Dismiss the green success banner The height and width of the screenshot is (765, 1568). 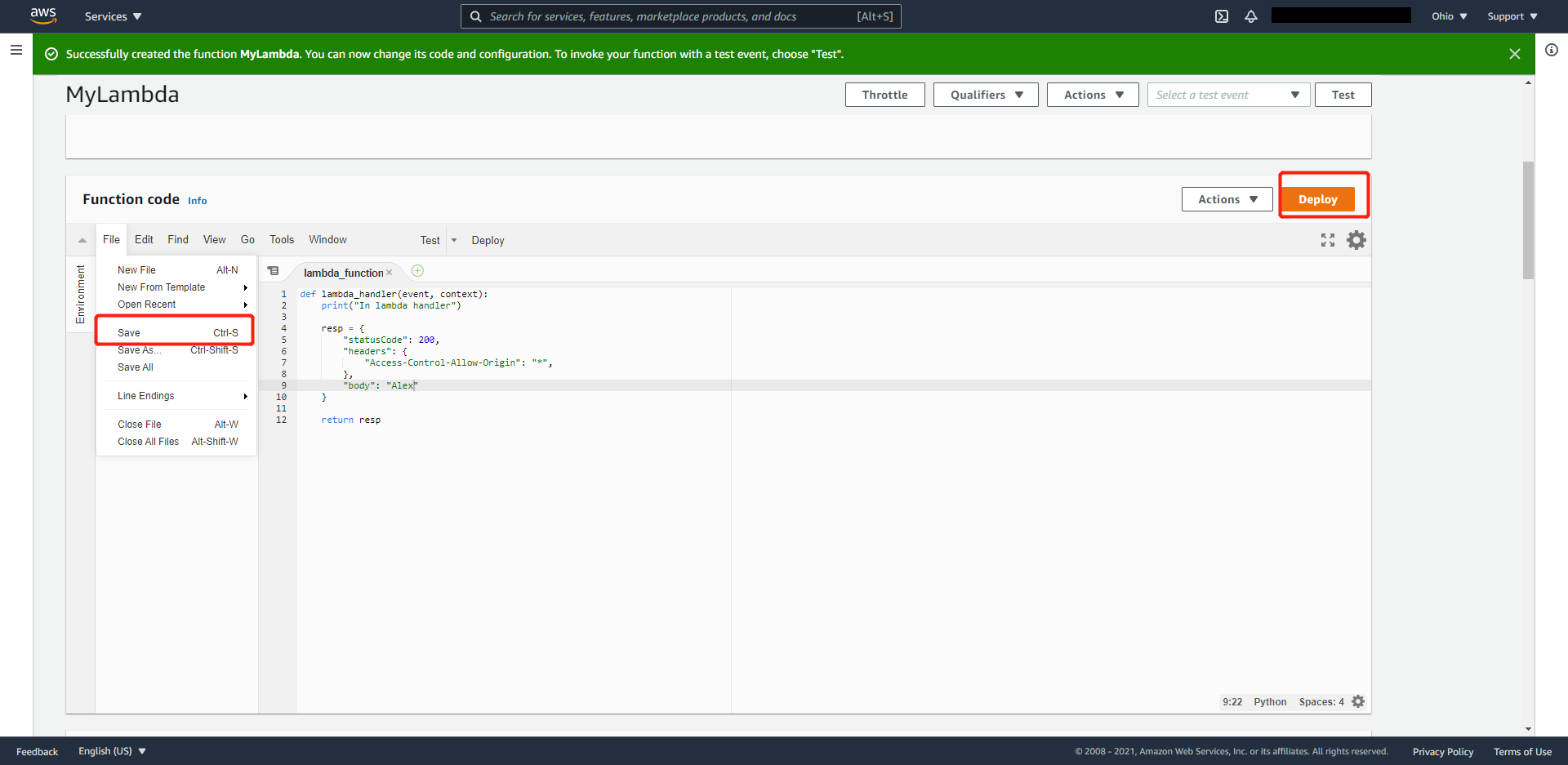1516,53
